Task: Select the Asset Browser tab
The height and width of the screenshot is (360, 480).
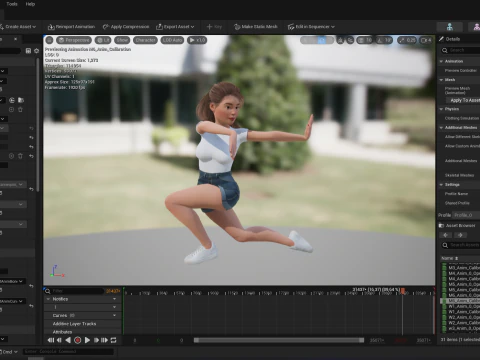Action: (457, 226)
